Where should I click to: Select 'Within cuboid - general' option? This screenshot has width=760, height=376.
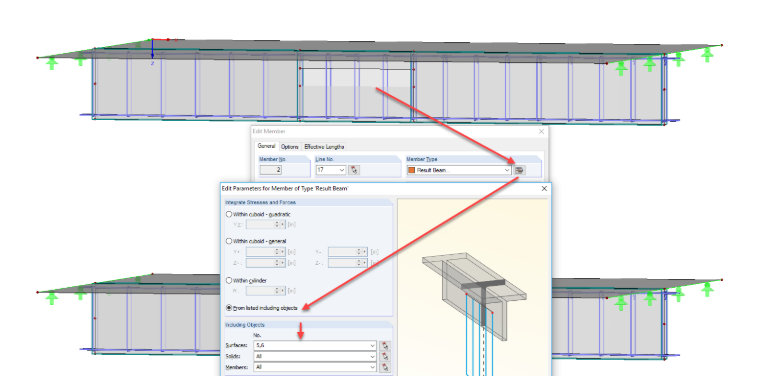coord(256,241)
